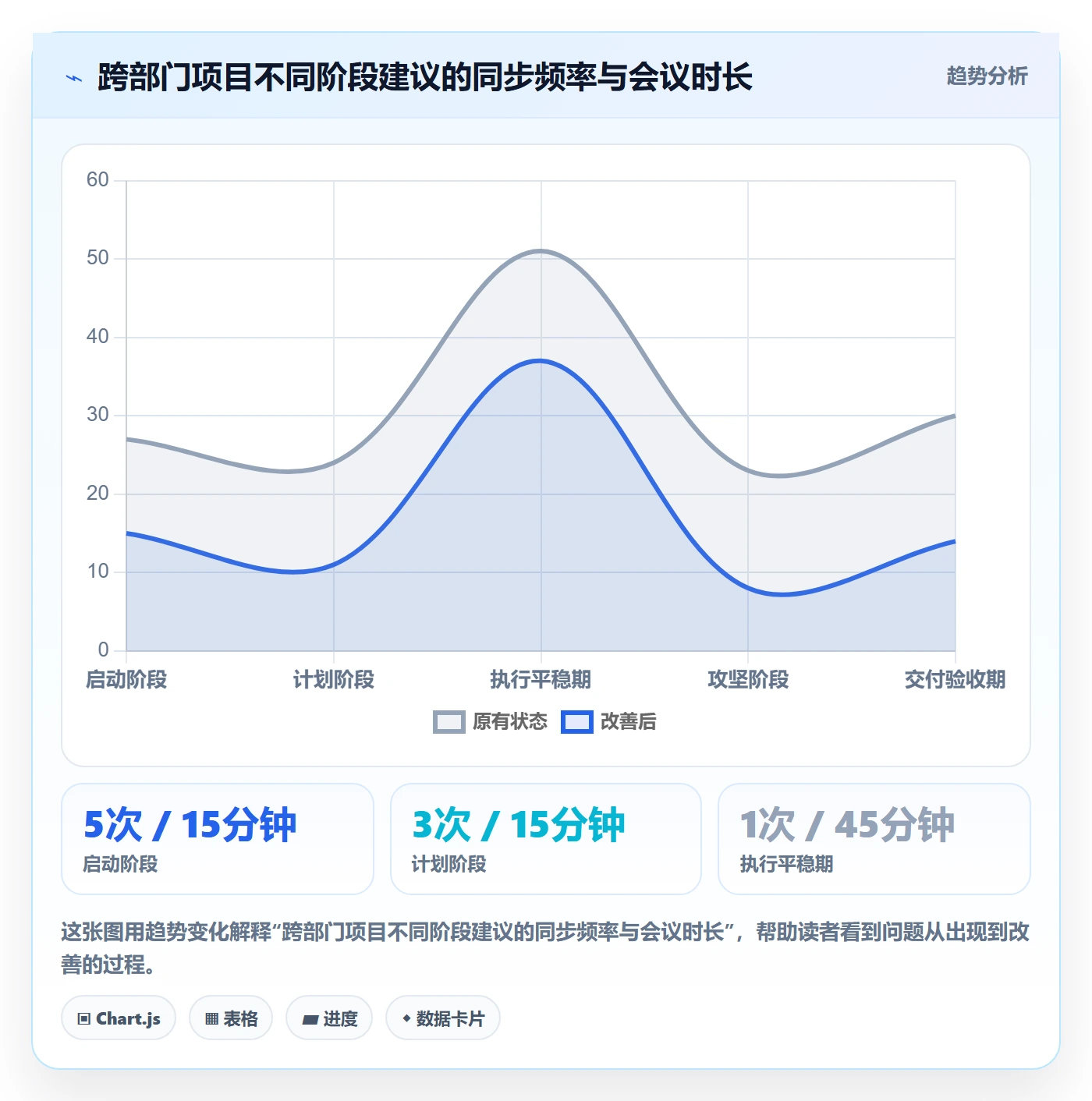
Task: Click the y-axis value 50
Action: (97, 258)
